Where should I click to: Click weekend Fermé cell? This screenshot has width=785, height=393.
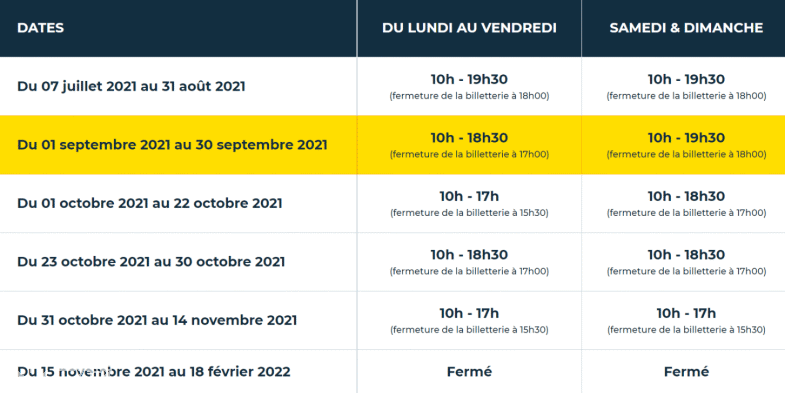click(686, 371)
